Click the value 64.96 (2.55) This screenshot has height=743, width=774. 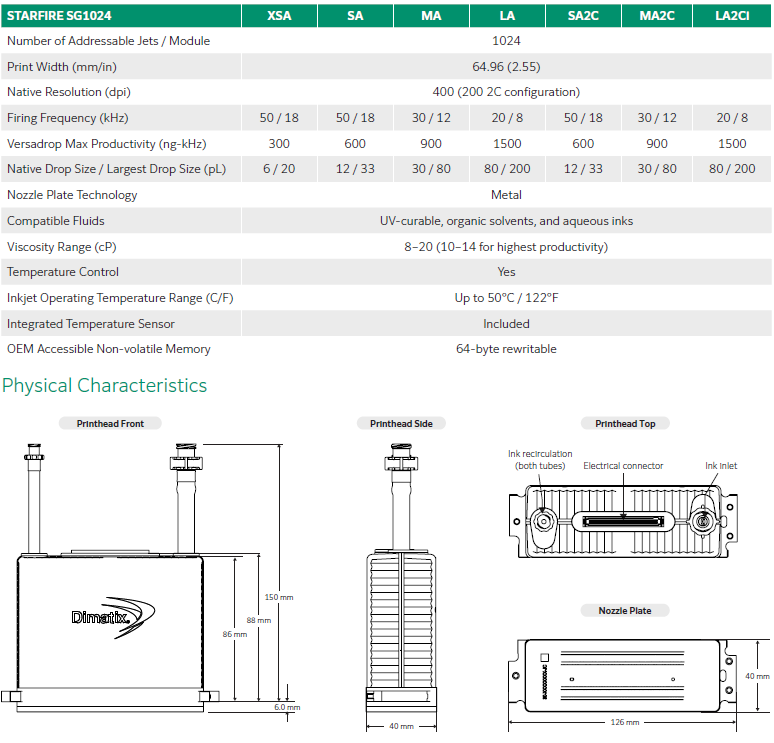coord(506,67)
